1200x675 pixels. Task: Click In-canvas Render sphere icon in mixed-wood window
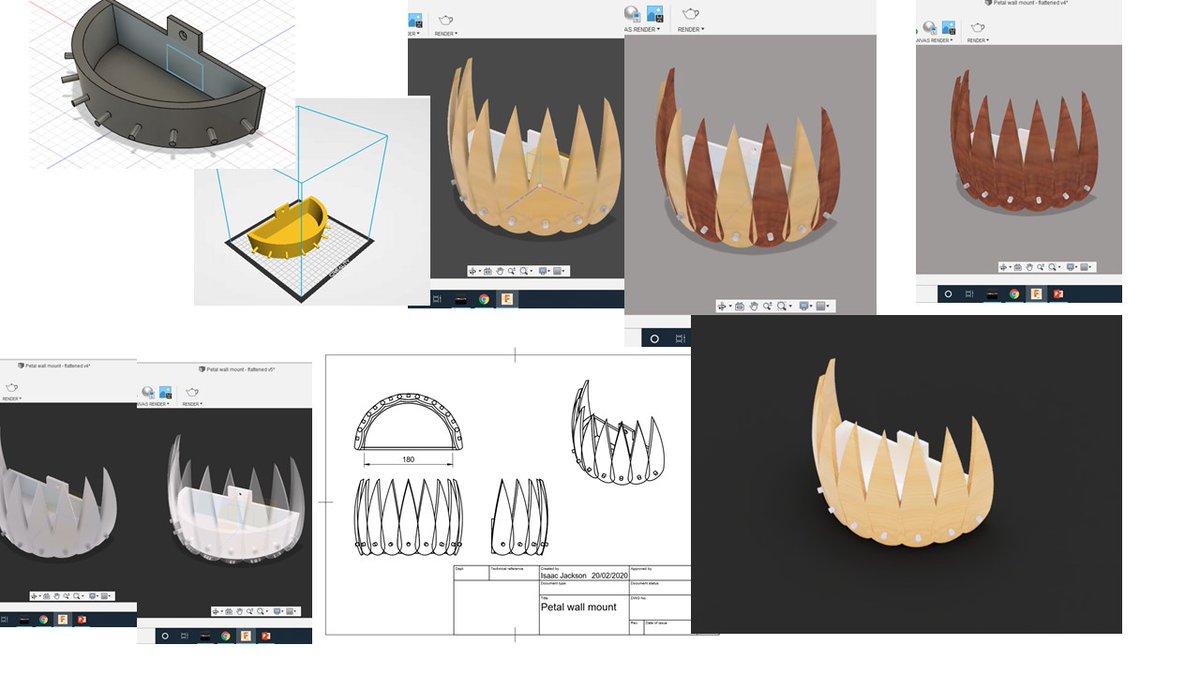[631, 13]
